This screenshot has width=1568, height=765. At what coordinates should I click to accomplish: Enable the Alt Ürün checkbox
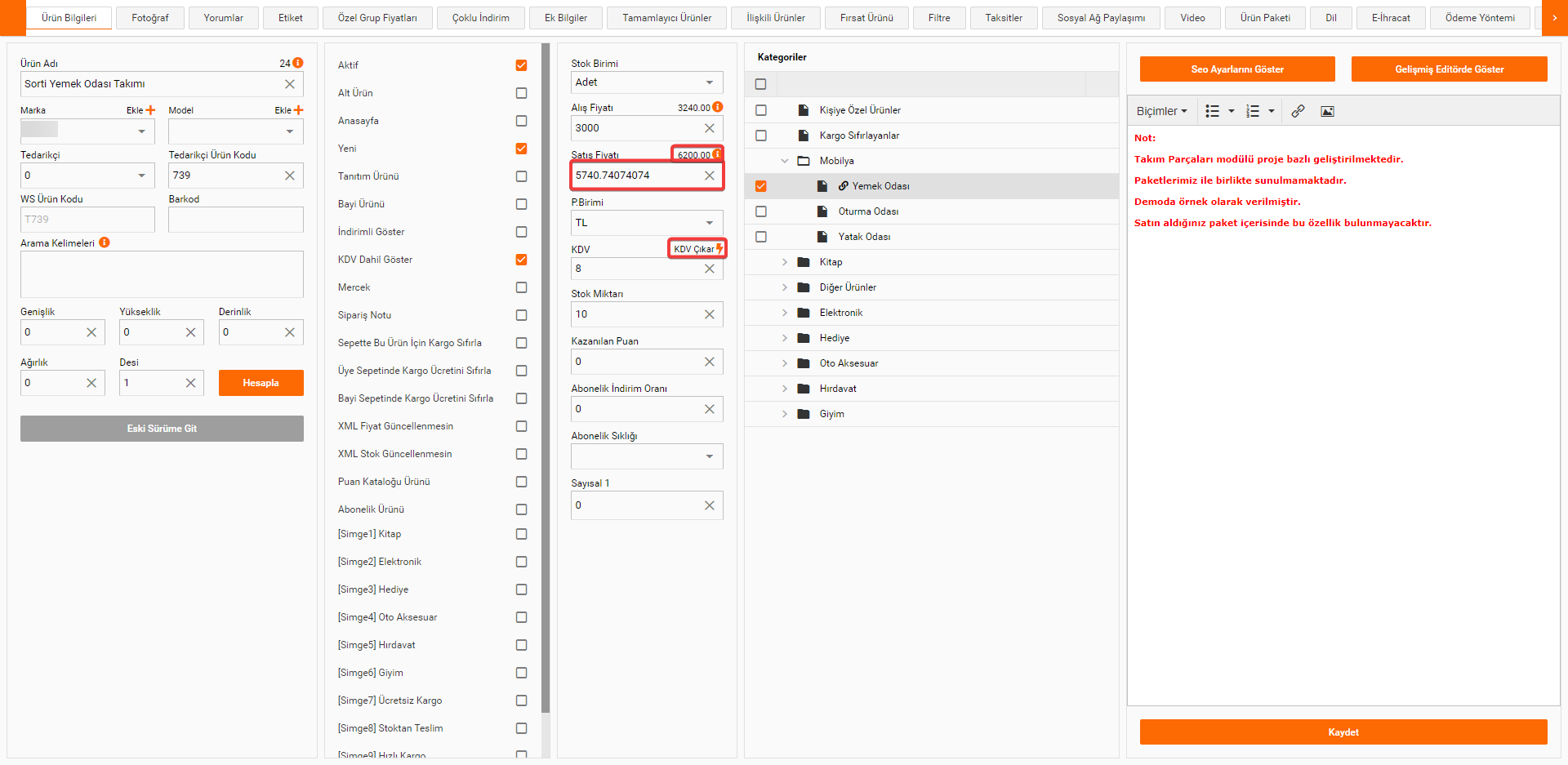click(521, 93)
